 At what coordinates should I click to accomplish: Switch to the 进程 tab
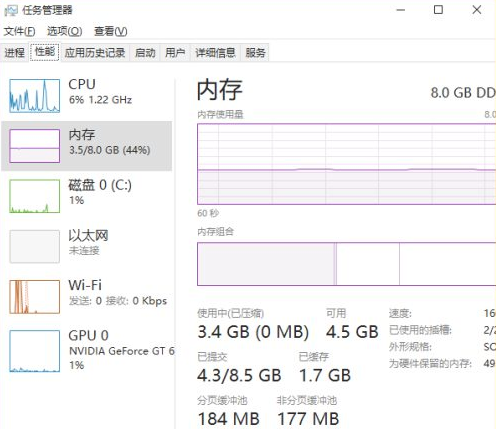pos(15,52)
